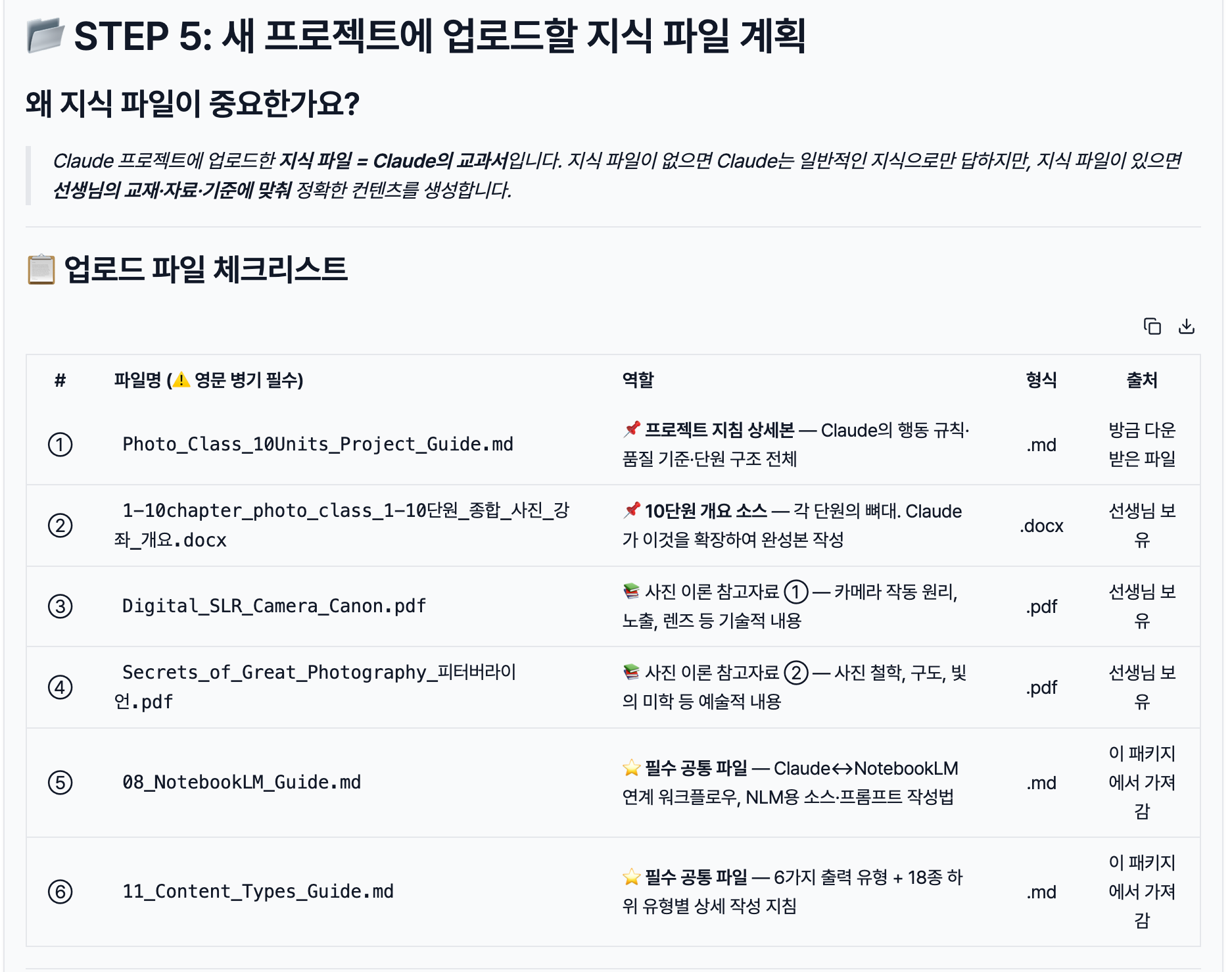Click the clipboard icon beside 업로드 파일 체크리스트
Viewport: 1232px width, 972px height.
coord(41,270)
